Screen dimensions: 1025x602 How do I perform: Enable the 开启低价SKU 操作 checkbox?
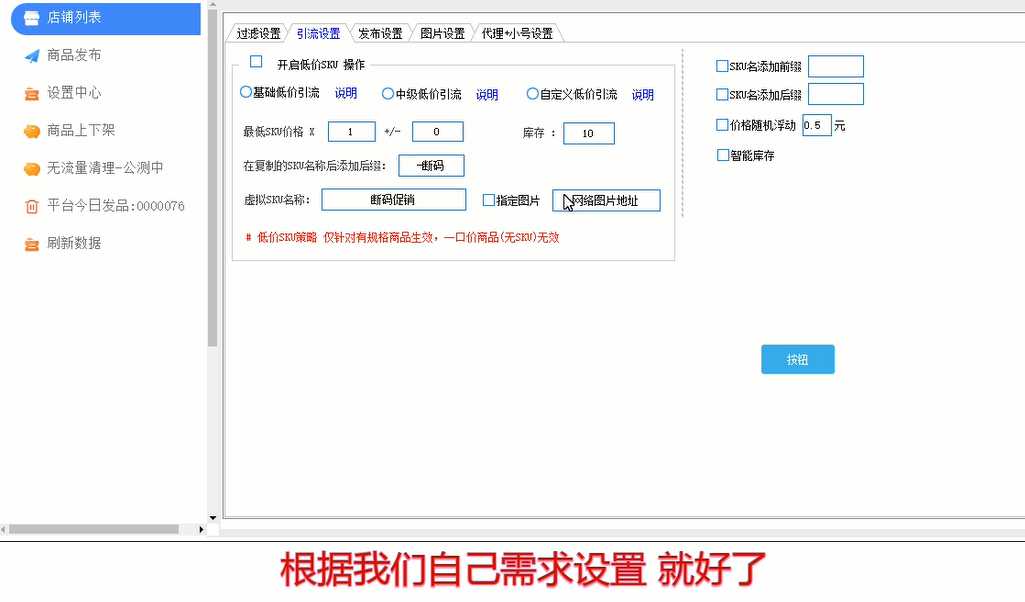(x=256, y=62)
